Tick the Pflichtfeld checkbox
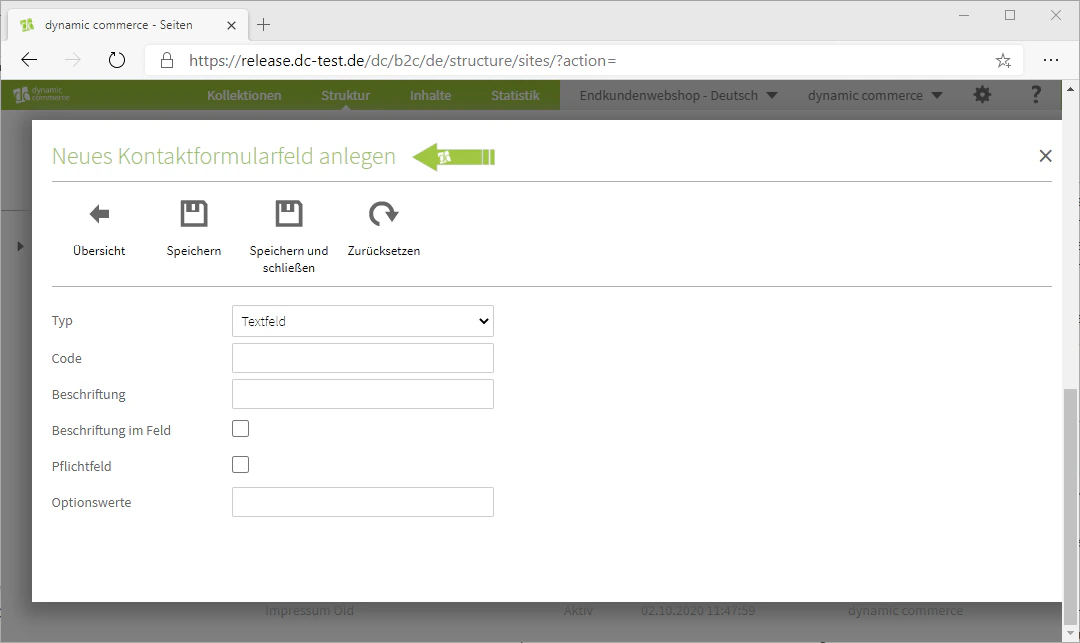The image size is (1080, 643). coord(240,465)
